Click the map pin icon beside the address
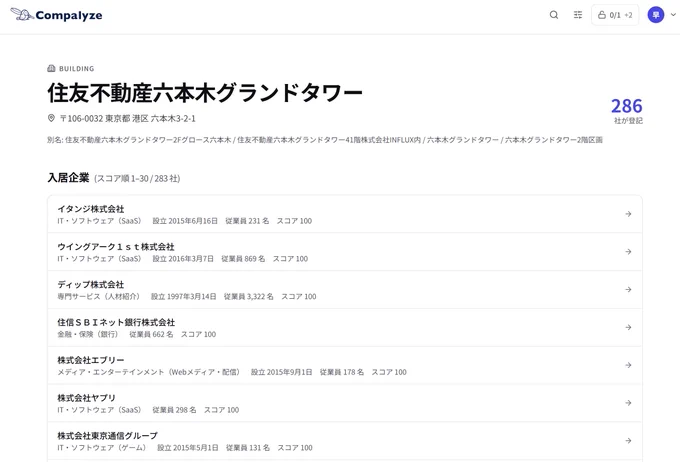The width and height of the screenshot is (680, 462). coord(51,118)
